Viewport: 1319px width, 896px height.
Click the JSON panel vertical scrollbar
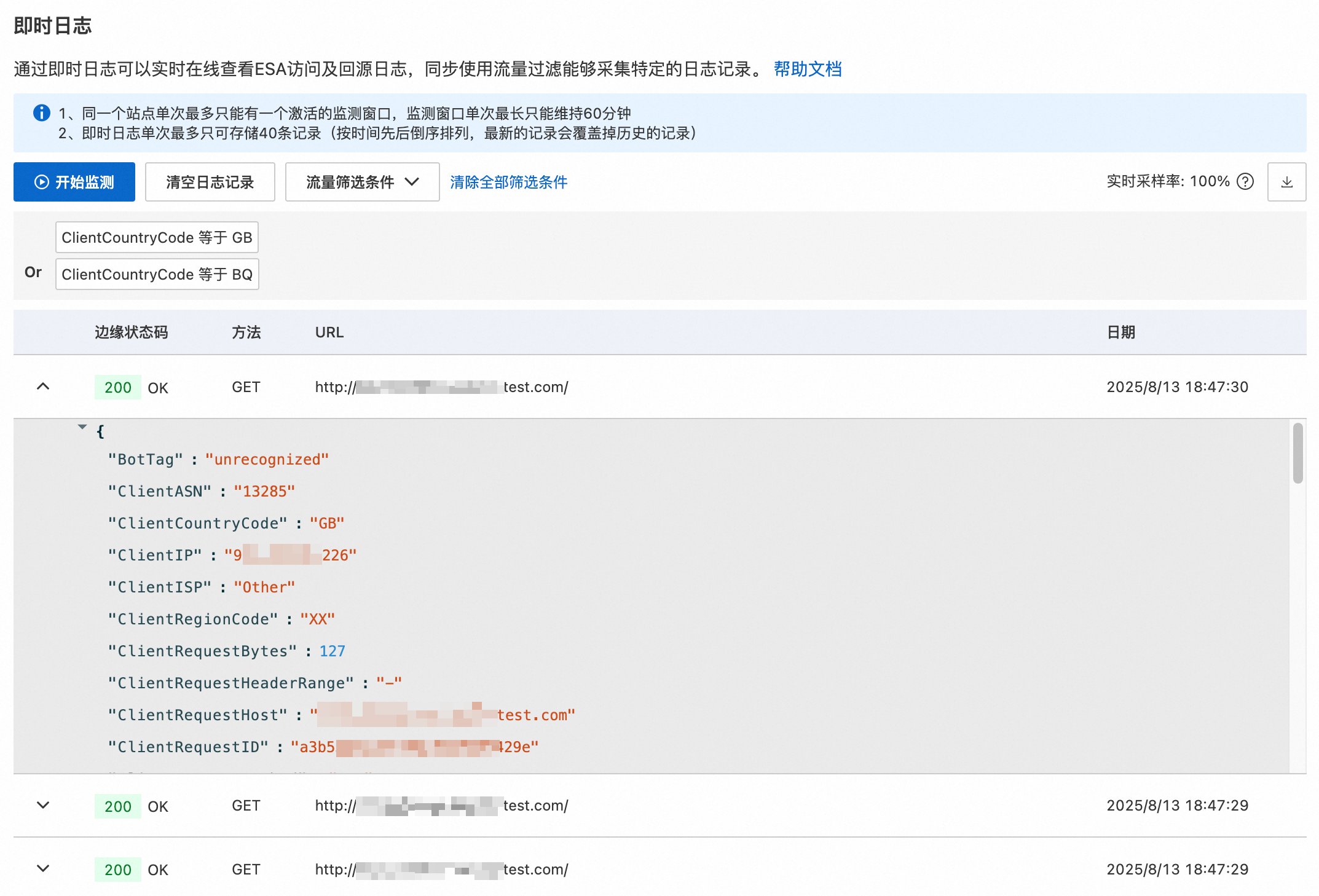coord(1297,454)
